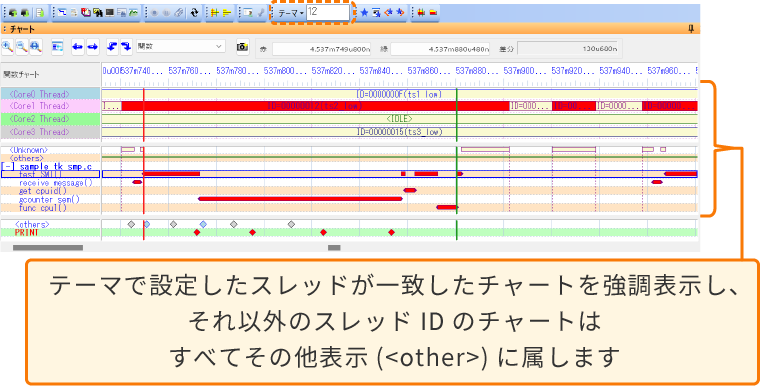760x392 pixels.
Task: Click the leftmost gray others diamond marker
Action: 131,224
